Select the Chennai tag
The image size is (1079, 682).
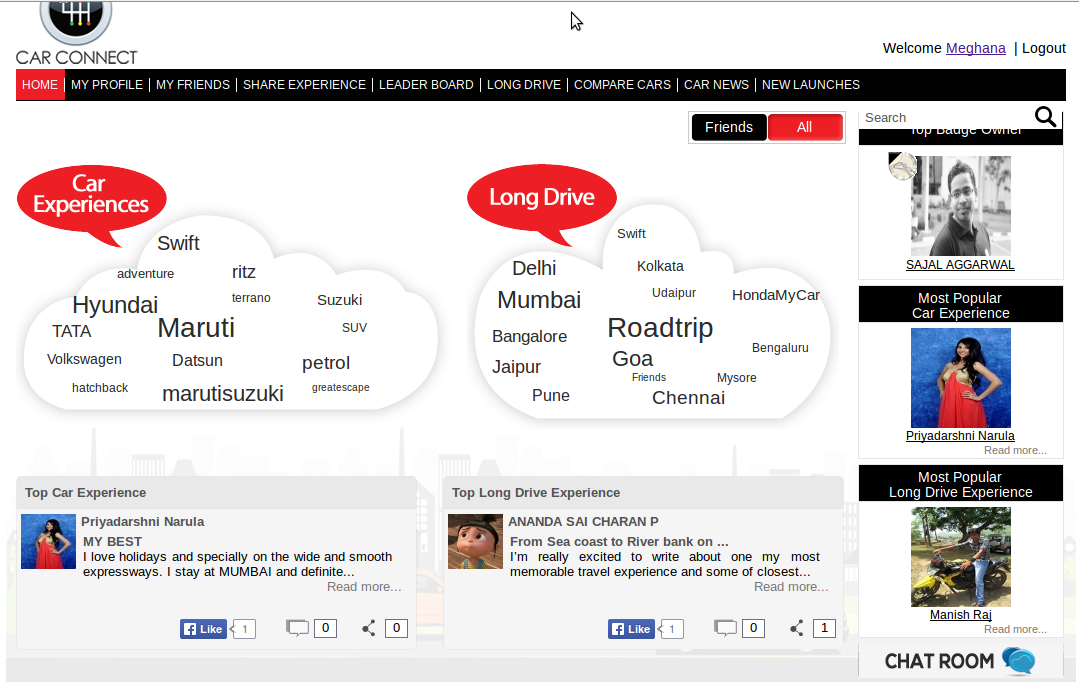[x=688, y=398]
